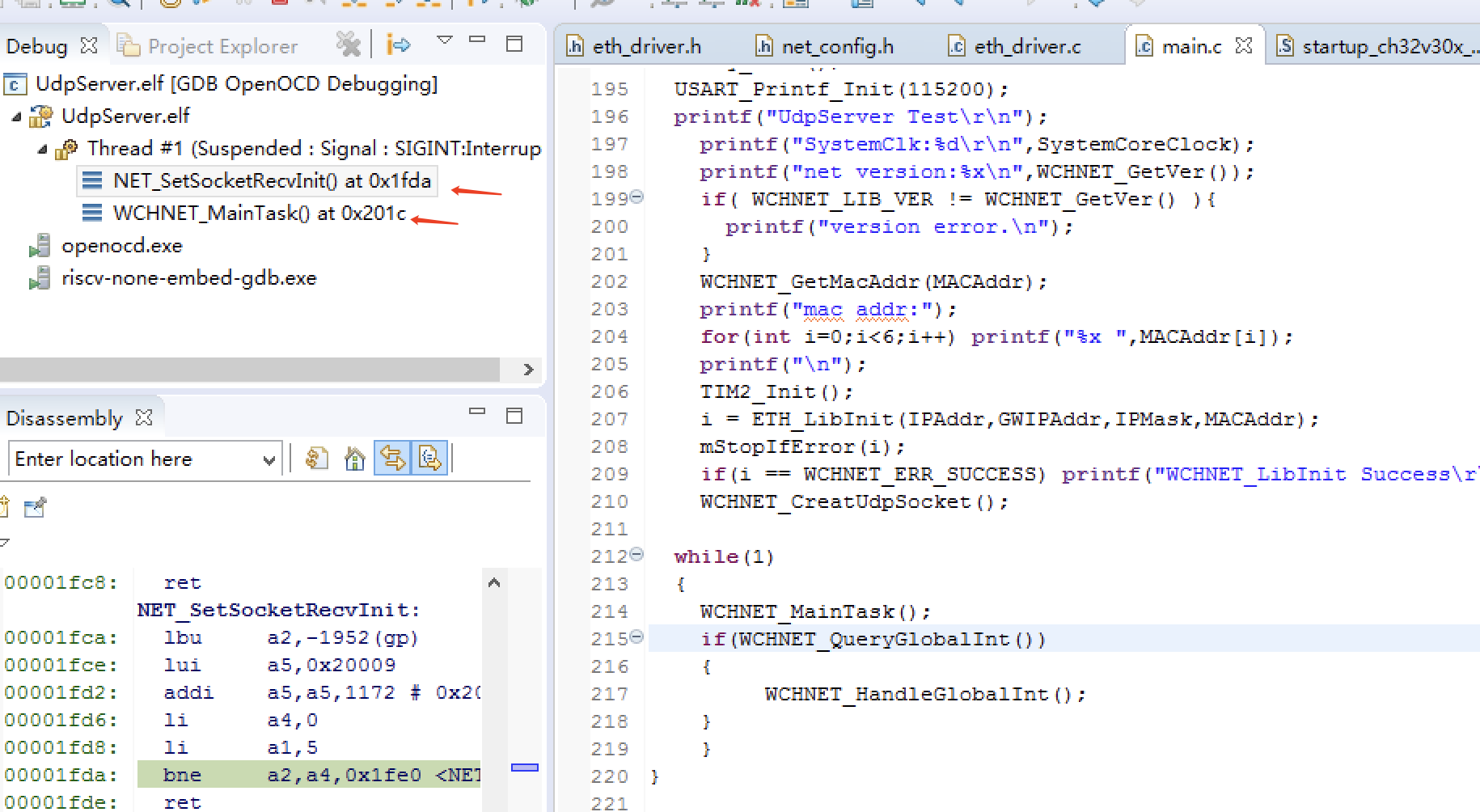The width and height of the screenshot is (1480, 812).
Task: Click the startup file assembly icon
Action: [x=1285, y=46]
